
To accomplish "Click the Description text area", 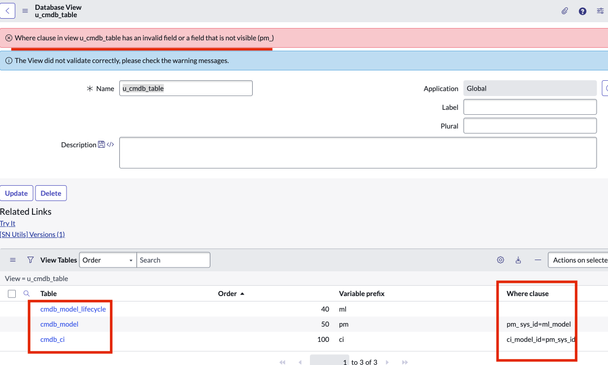I will click(x=358, y=152).
